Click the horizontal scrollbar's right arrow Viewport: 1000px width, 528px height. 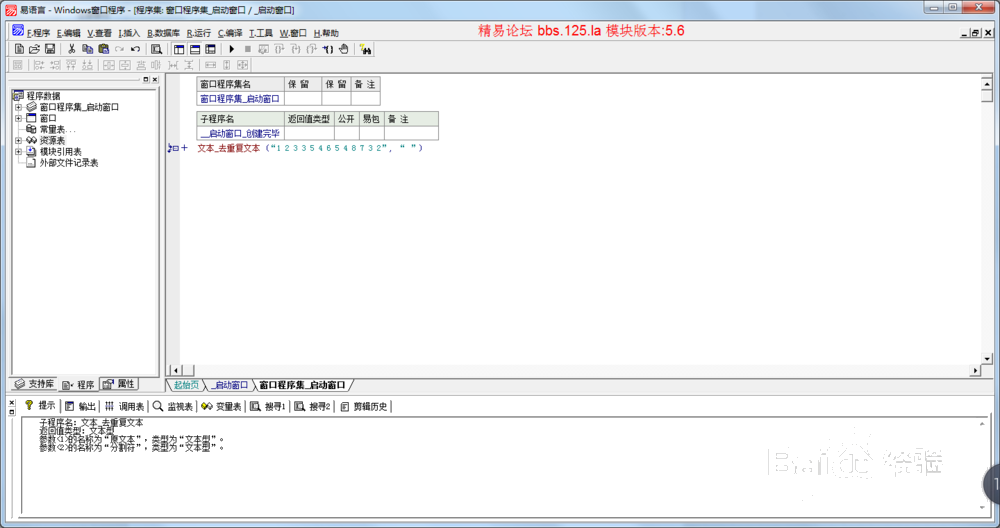tap(974, 371)
